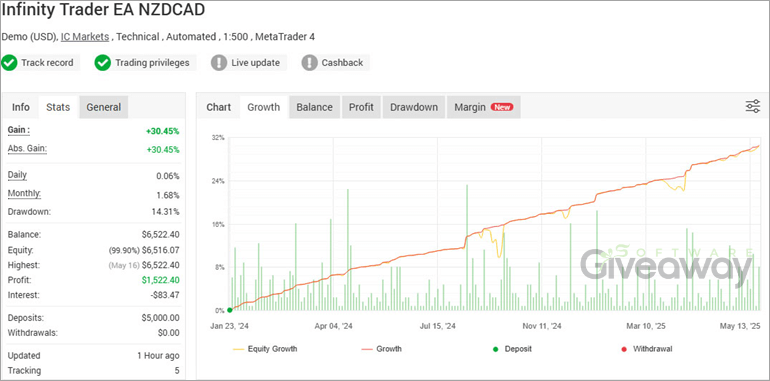This screenshot has height=381, width=770.
Task: Click the underlined Monthly label
Action: click(24, 194)
